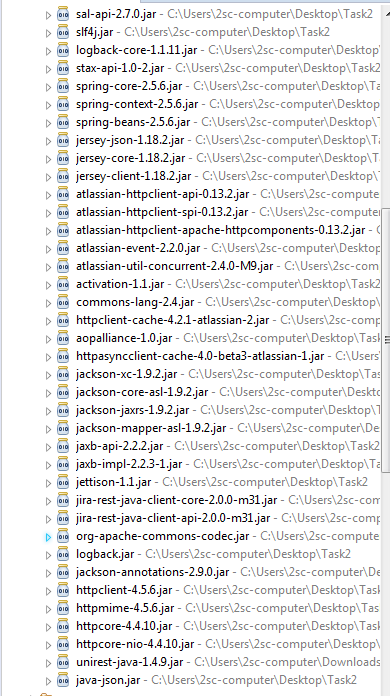The image size is (390, 696).
Task: Click the jar icon for commons-lang-2.4.jar
Action: (x=63, y=302)
